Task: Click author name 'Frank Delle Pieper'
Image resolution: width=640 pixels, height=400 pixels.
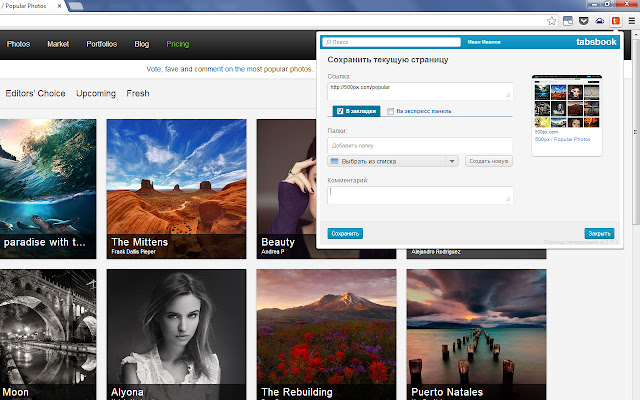Action: click(133, 252)
